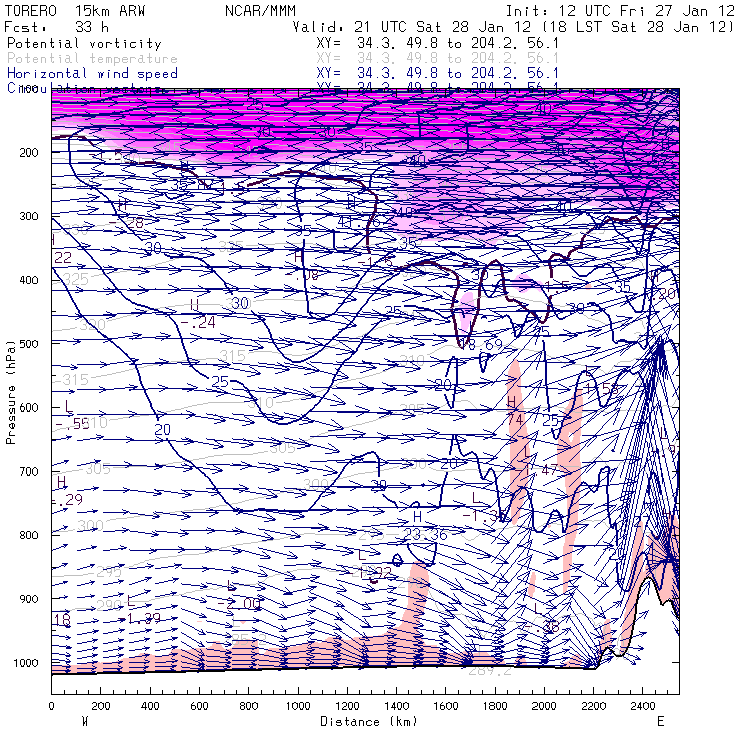
Task: Click the '310' contour label near 600 hPa
Action: pyautogui.click(x=261, y=403)
